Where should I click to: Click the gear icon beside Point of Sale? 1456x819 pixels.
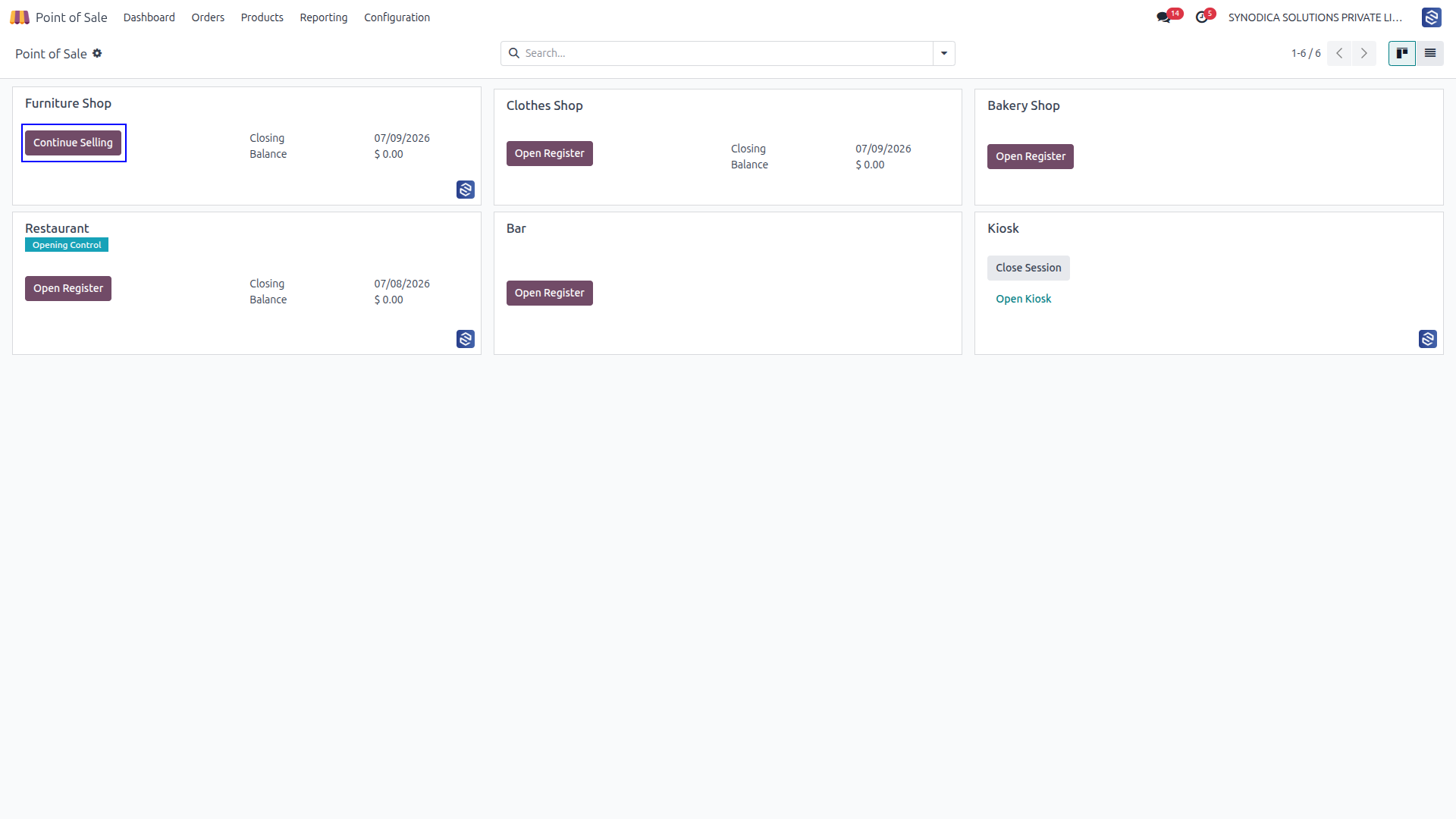coord(97,53)
